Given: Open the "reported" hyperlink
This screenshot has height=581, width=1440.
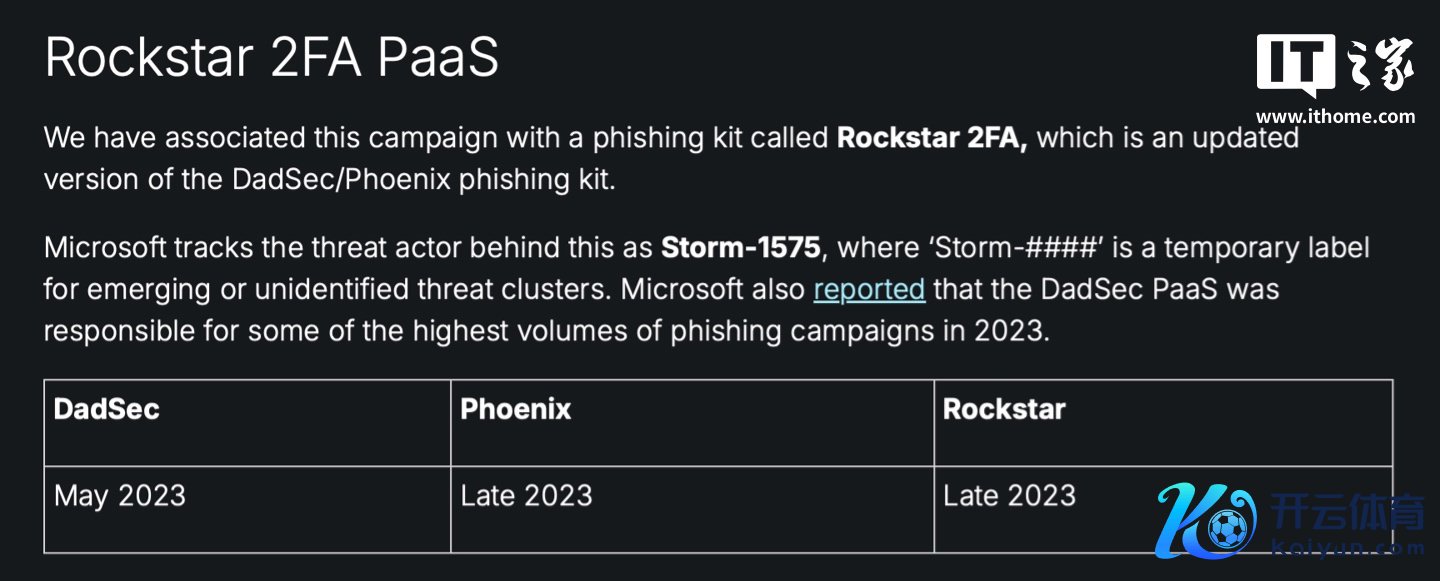Looking at the screenshot, I should pos(869,289).
